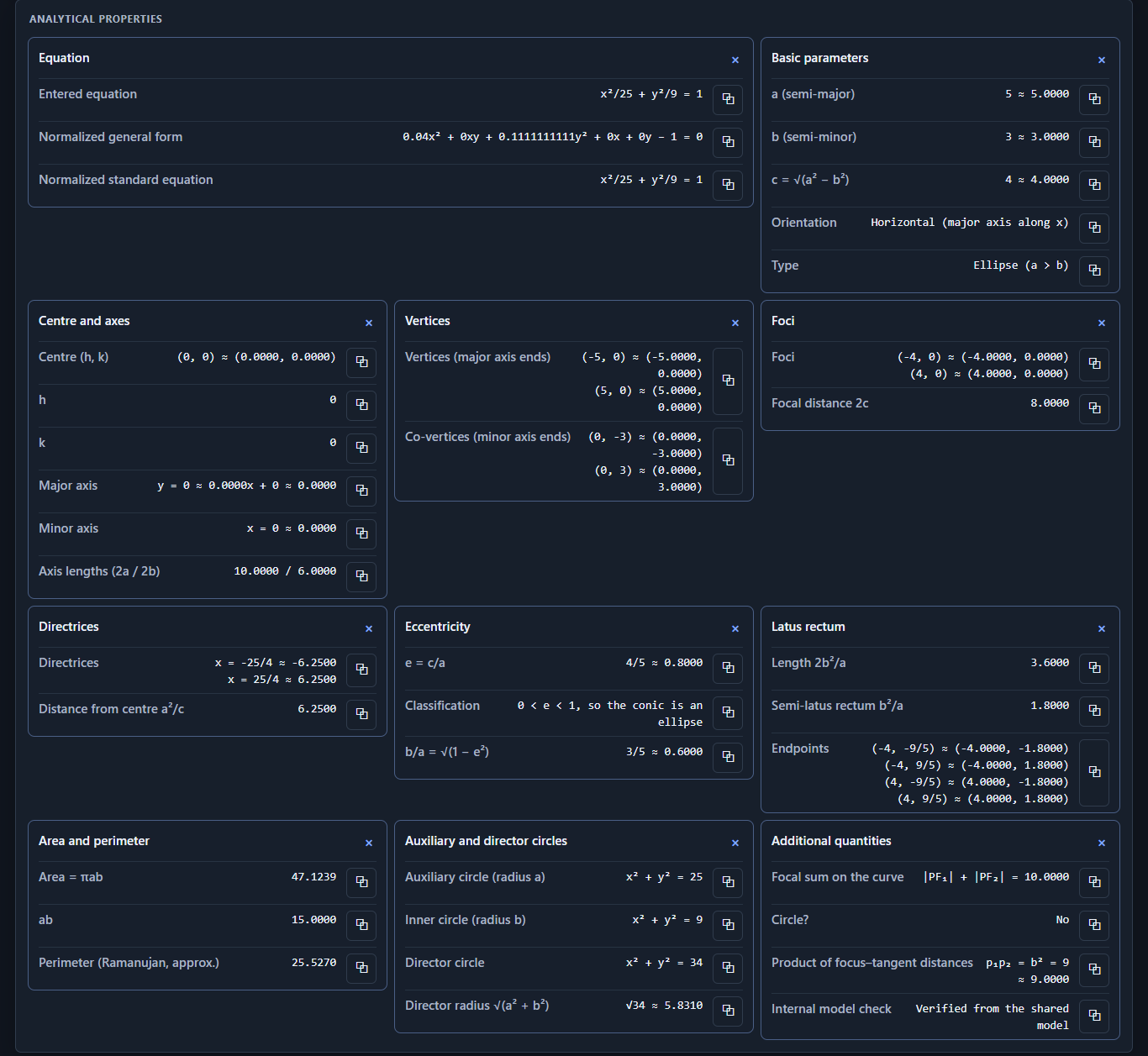Copy the Foci coordinates
1148x1056 pixels.
point(1094,364)
